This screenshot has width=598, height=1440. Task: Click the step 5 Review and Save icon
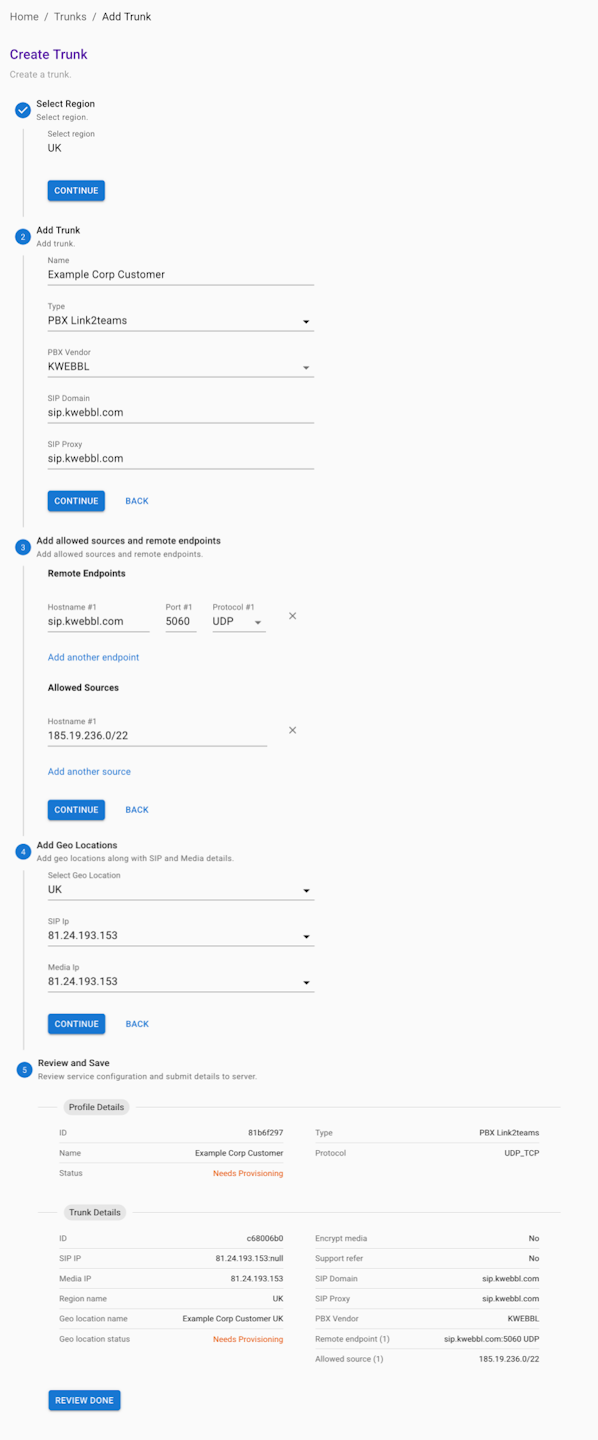pos(24,1070)
